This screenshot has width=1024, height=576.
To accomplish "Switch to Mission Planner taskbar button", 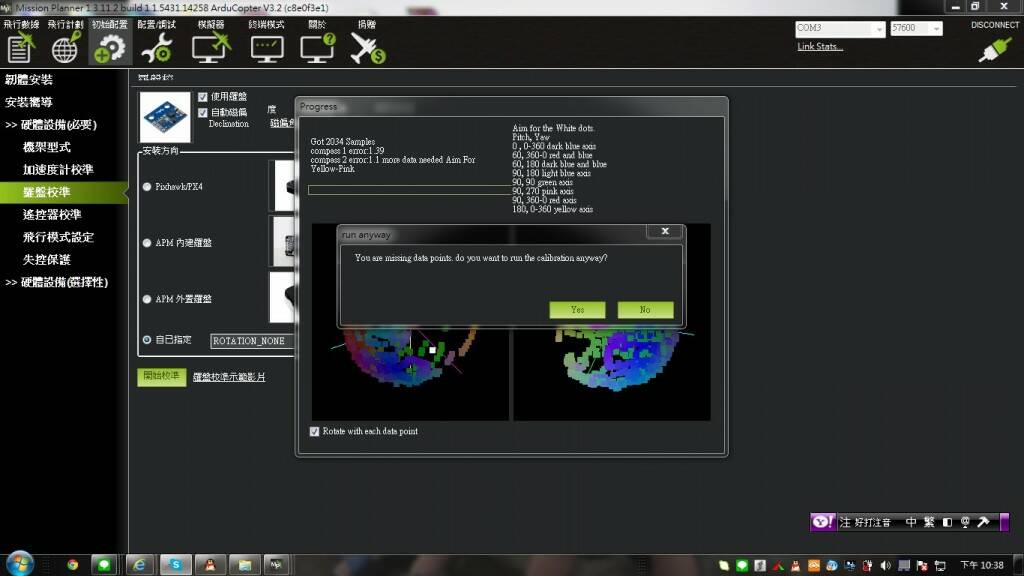I will [277, 565].
